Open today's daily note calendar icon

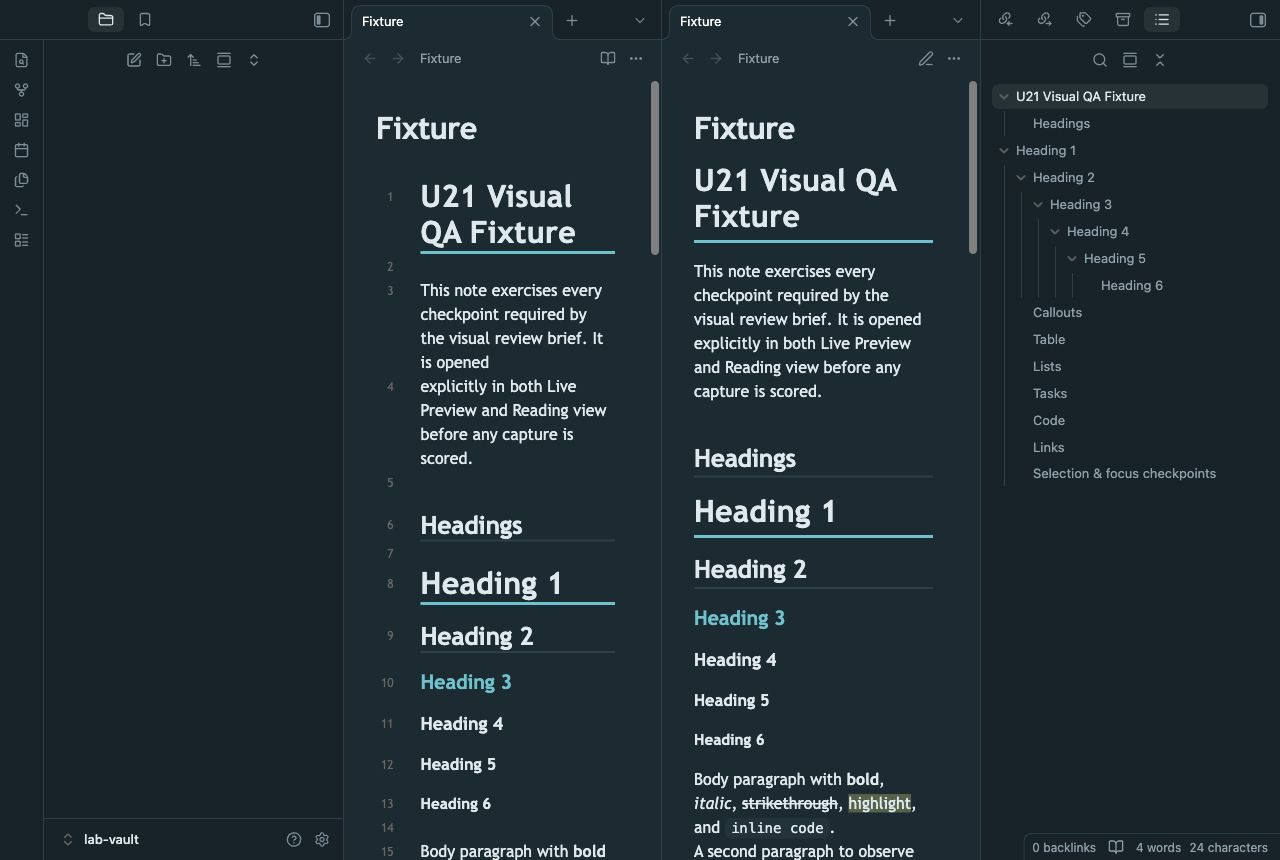pyautogui.click(x=21, y=150)
